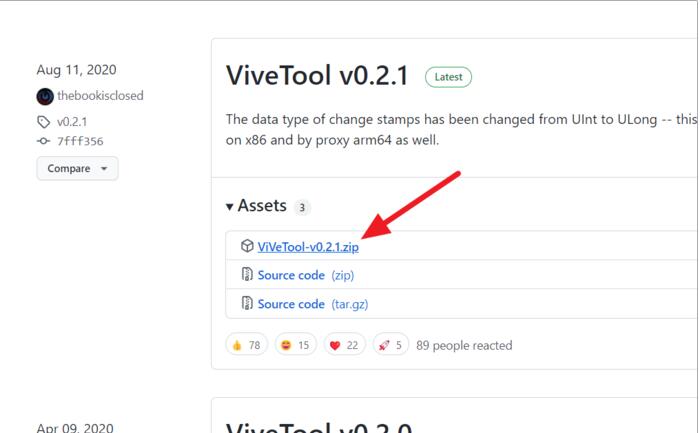Click the tag icon next to v0.2.1
This screenshot has height=433, width=700.
click(x=43, y=121)
